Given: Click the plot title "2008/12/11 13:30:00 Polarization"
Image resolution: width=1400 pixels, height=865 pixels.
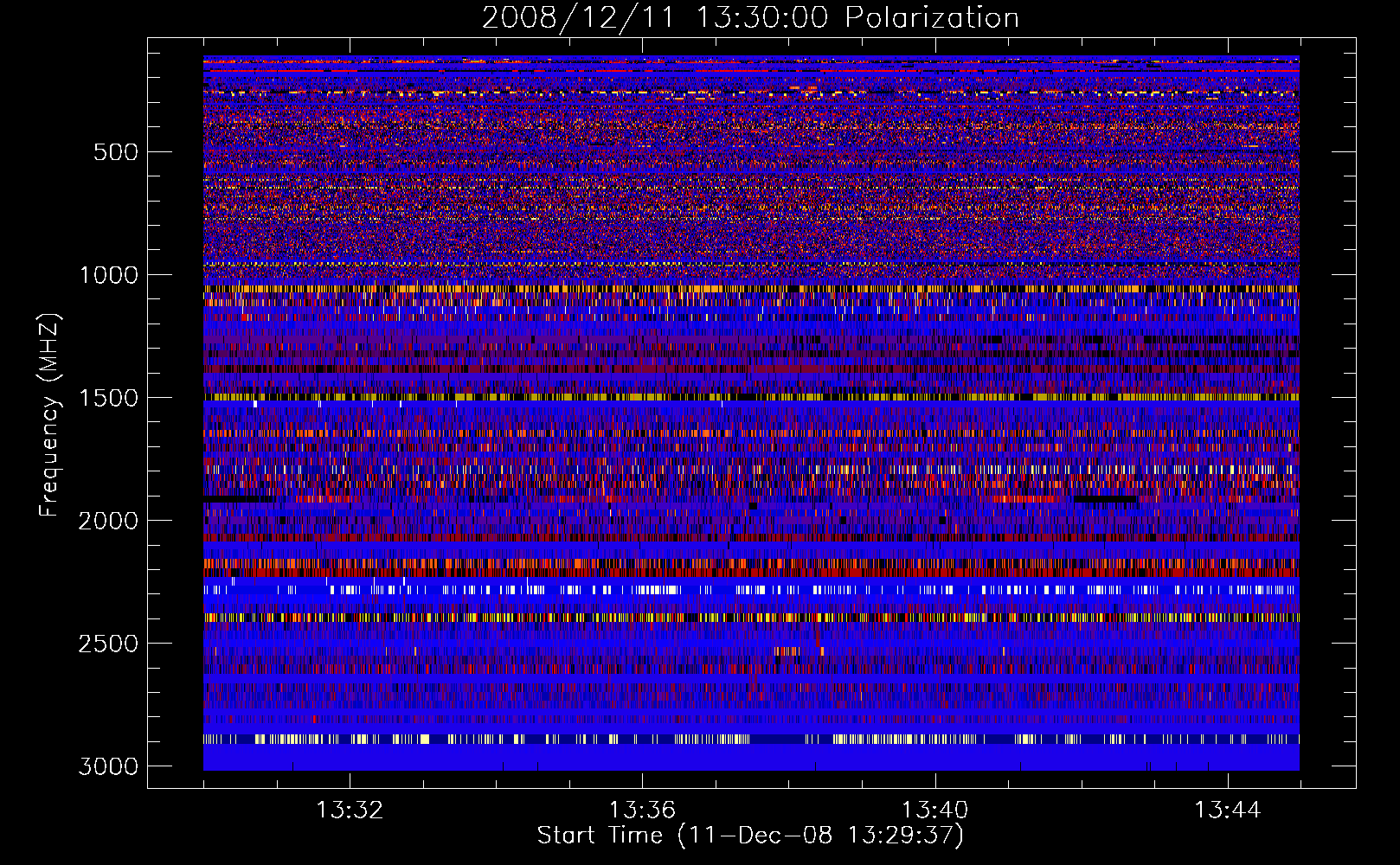Looking at the screenshot, I should [750, 18].
